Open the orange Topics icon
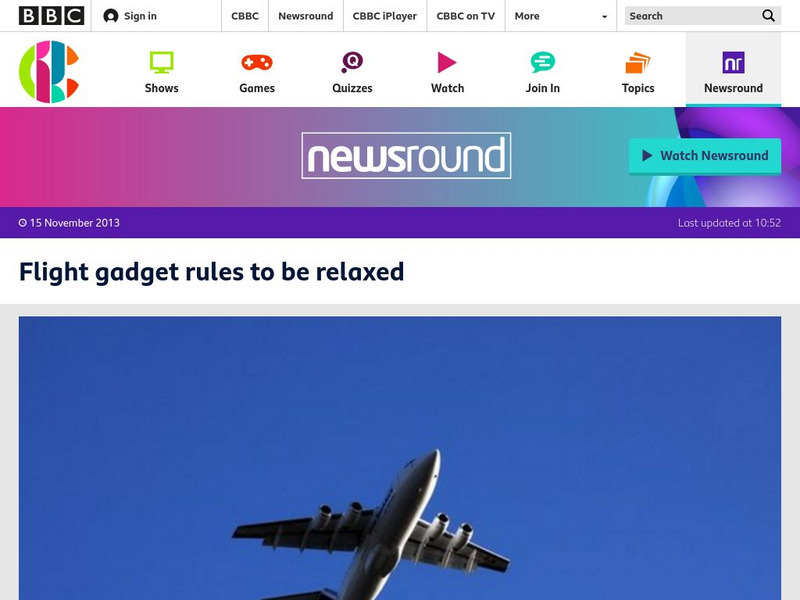The width and height of the screenshot is (800, 600). click(638, 63)
